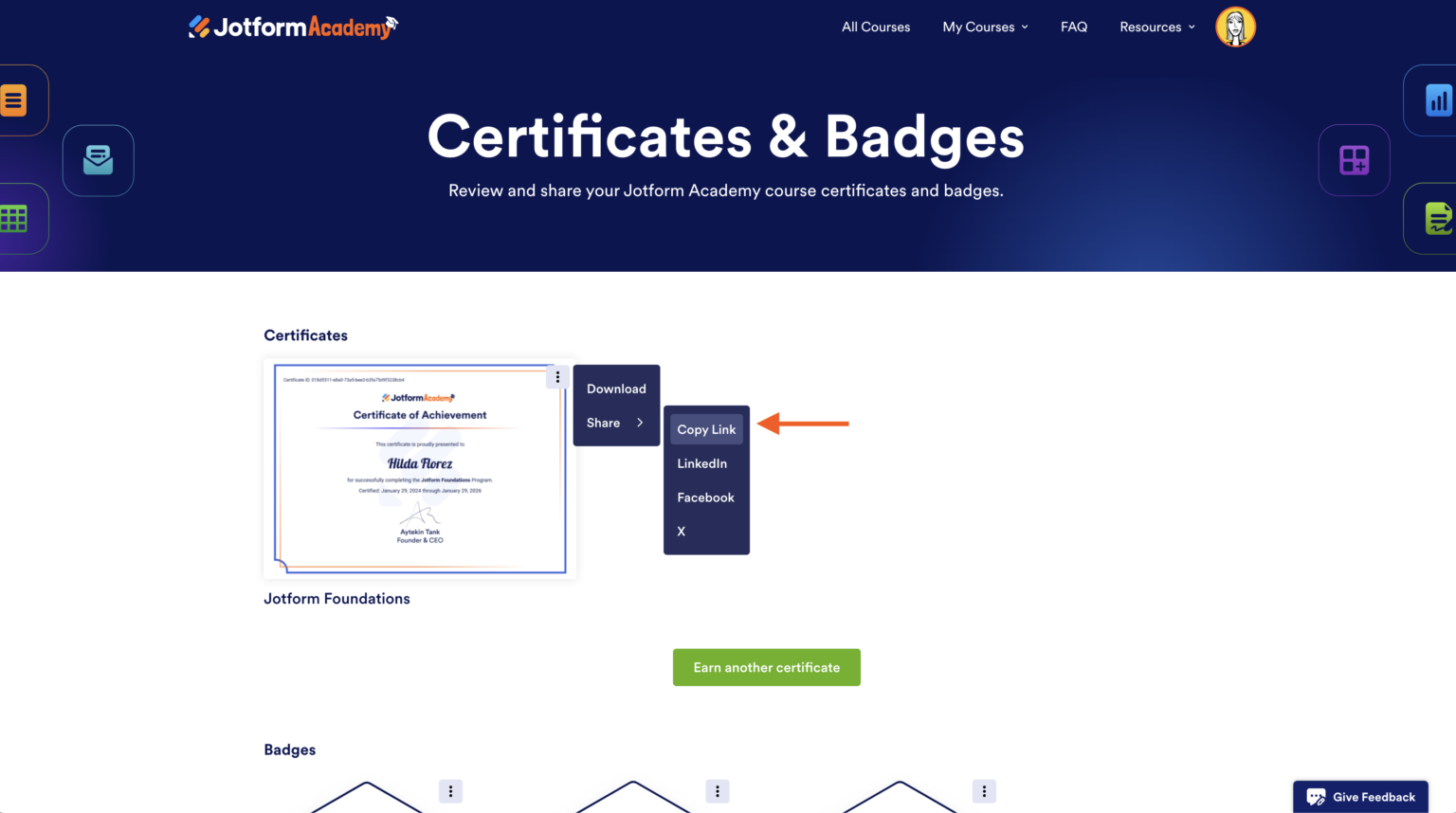Viewport: 1456px width, 813px height.
Task: Select All Courses in the navigation
Action: click(875, 27)
